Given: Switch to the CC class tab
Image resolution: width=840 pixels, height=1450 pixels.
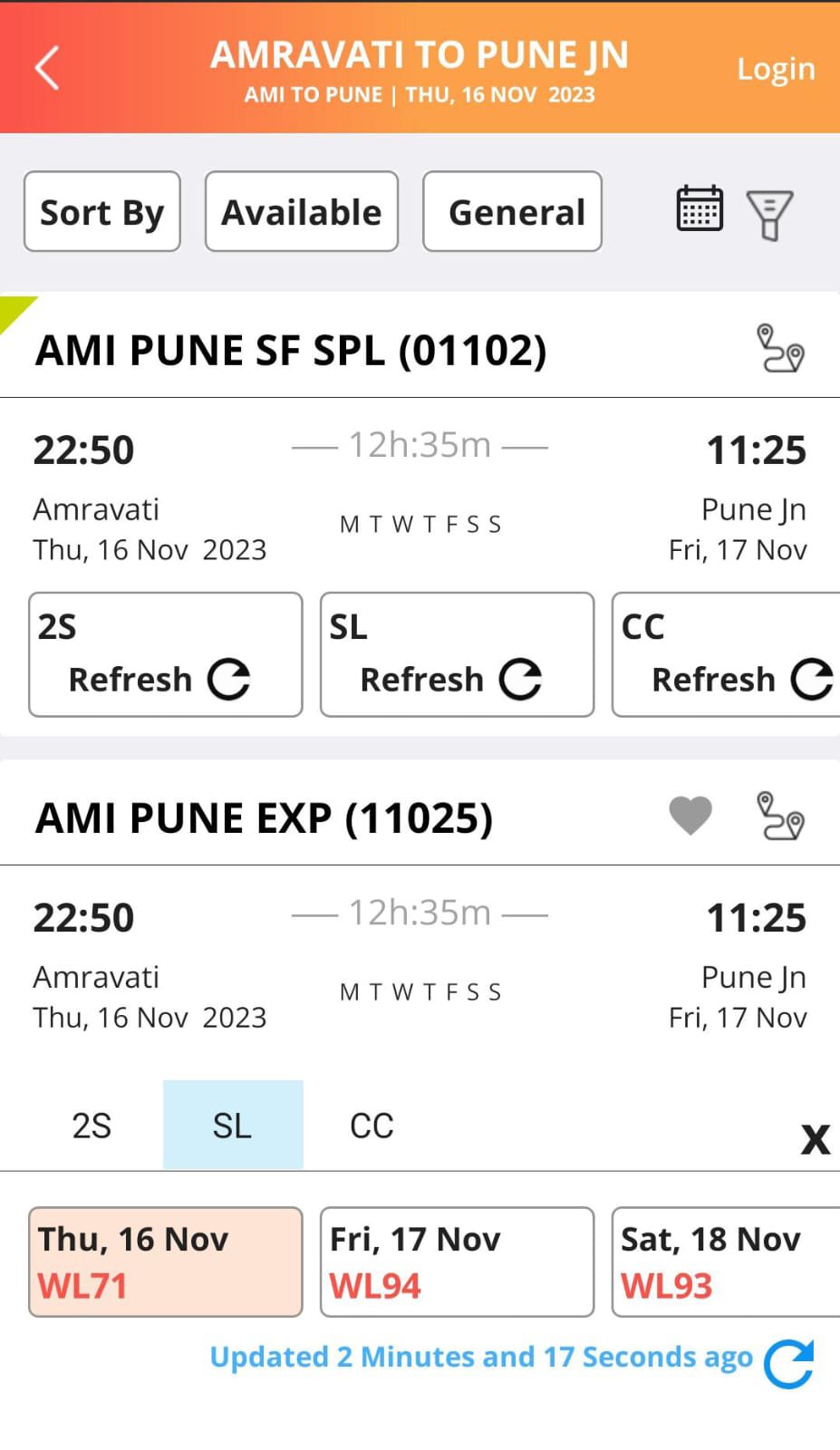Looking at the screenshot, I should [x=372, y=1126].
